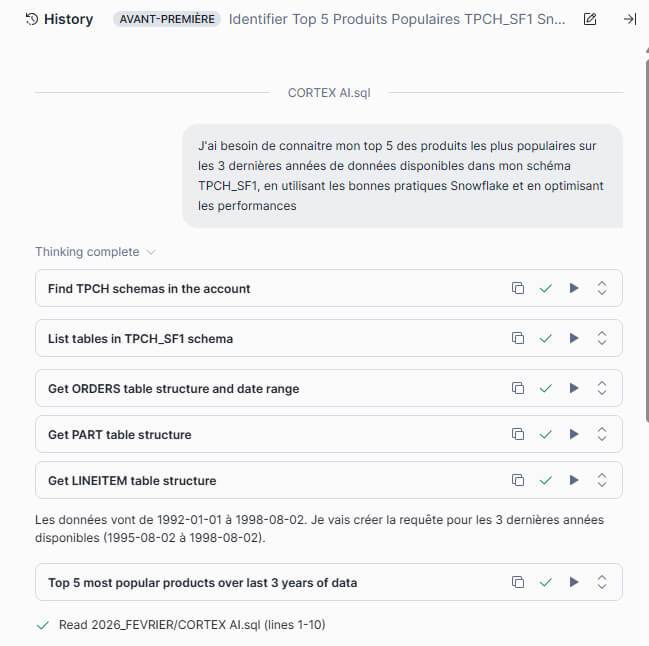
Task: Expand the 'List tables in TPCH_SF1 schema' block
Action: coord(602,338)
